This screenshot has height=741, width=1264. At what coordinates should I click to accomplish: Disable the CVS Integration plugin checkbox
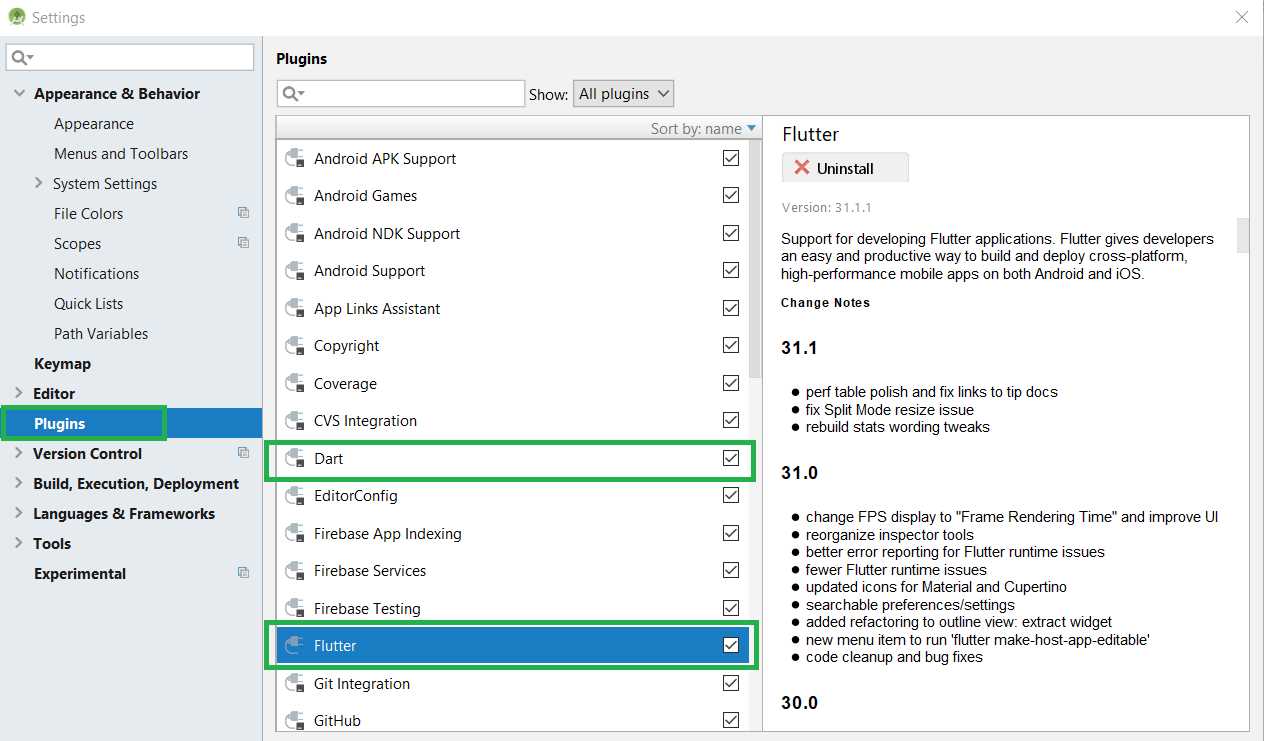730,420
